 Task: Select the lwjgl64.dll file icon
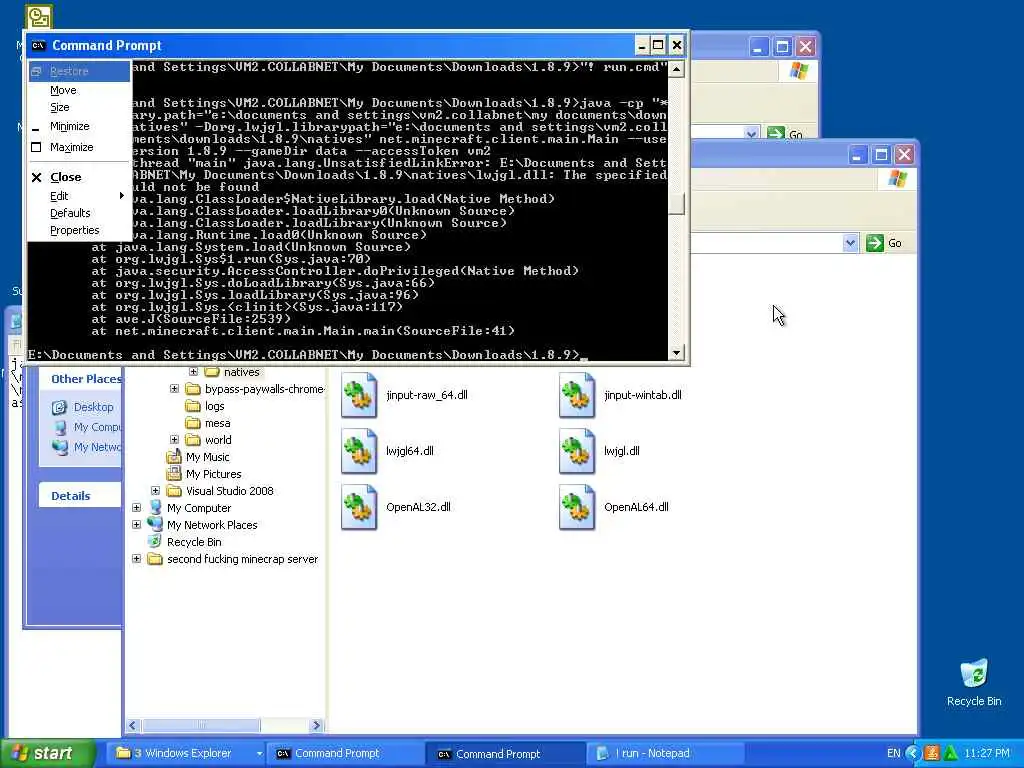click(359, 451)
